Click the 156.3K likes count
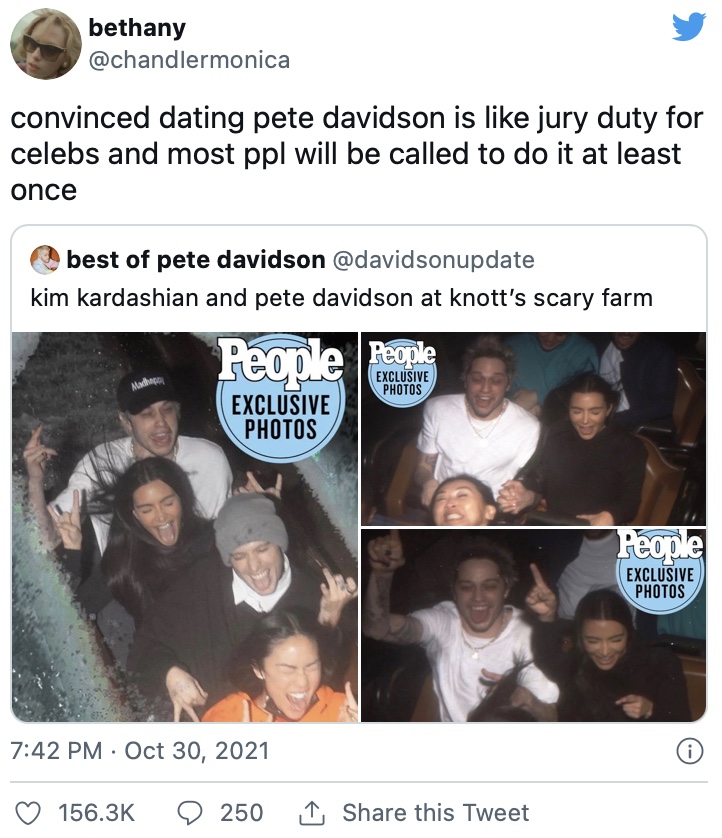 point(97,813)
